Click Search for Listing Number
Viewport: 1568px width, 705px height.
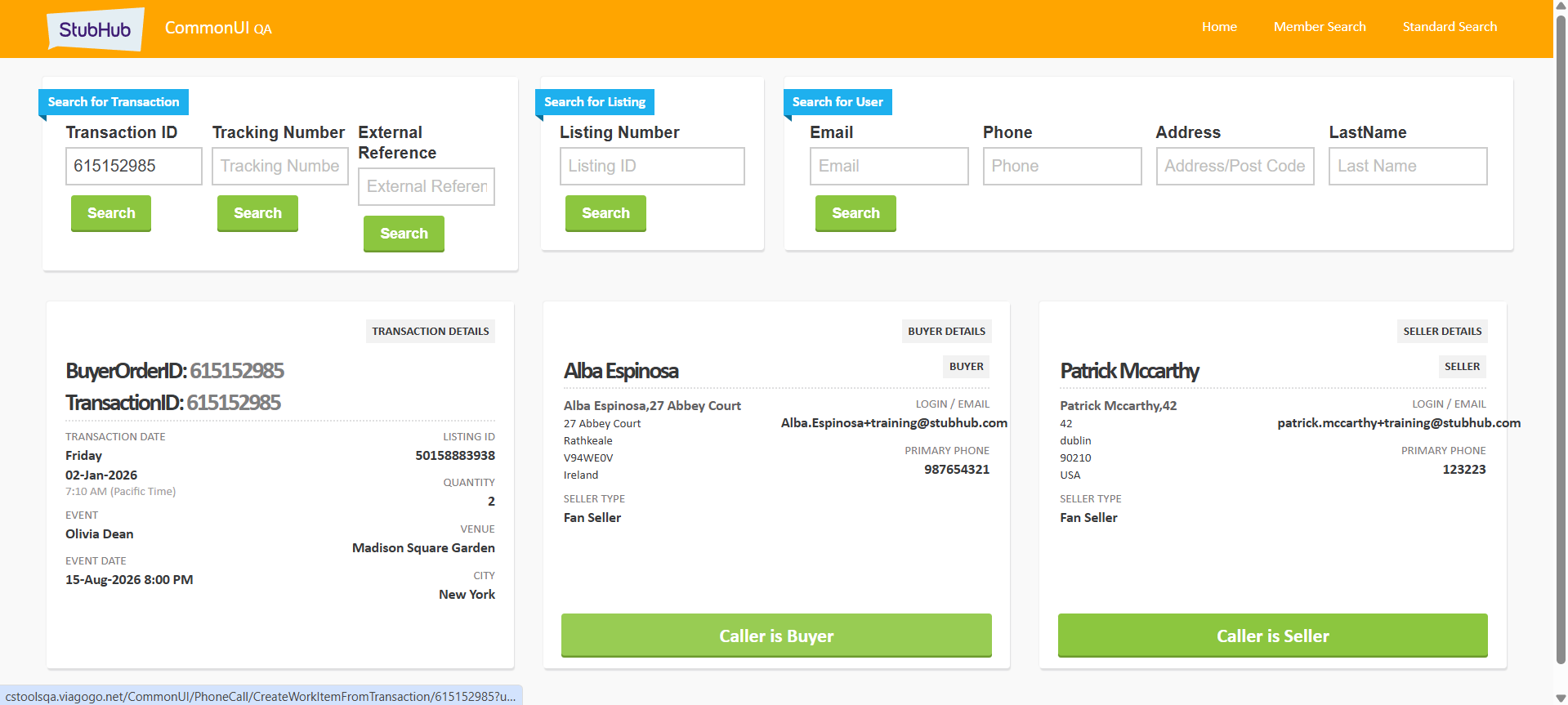click(605, 213)
